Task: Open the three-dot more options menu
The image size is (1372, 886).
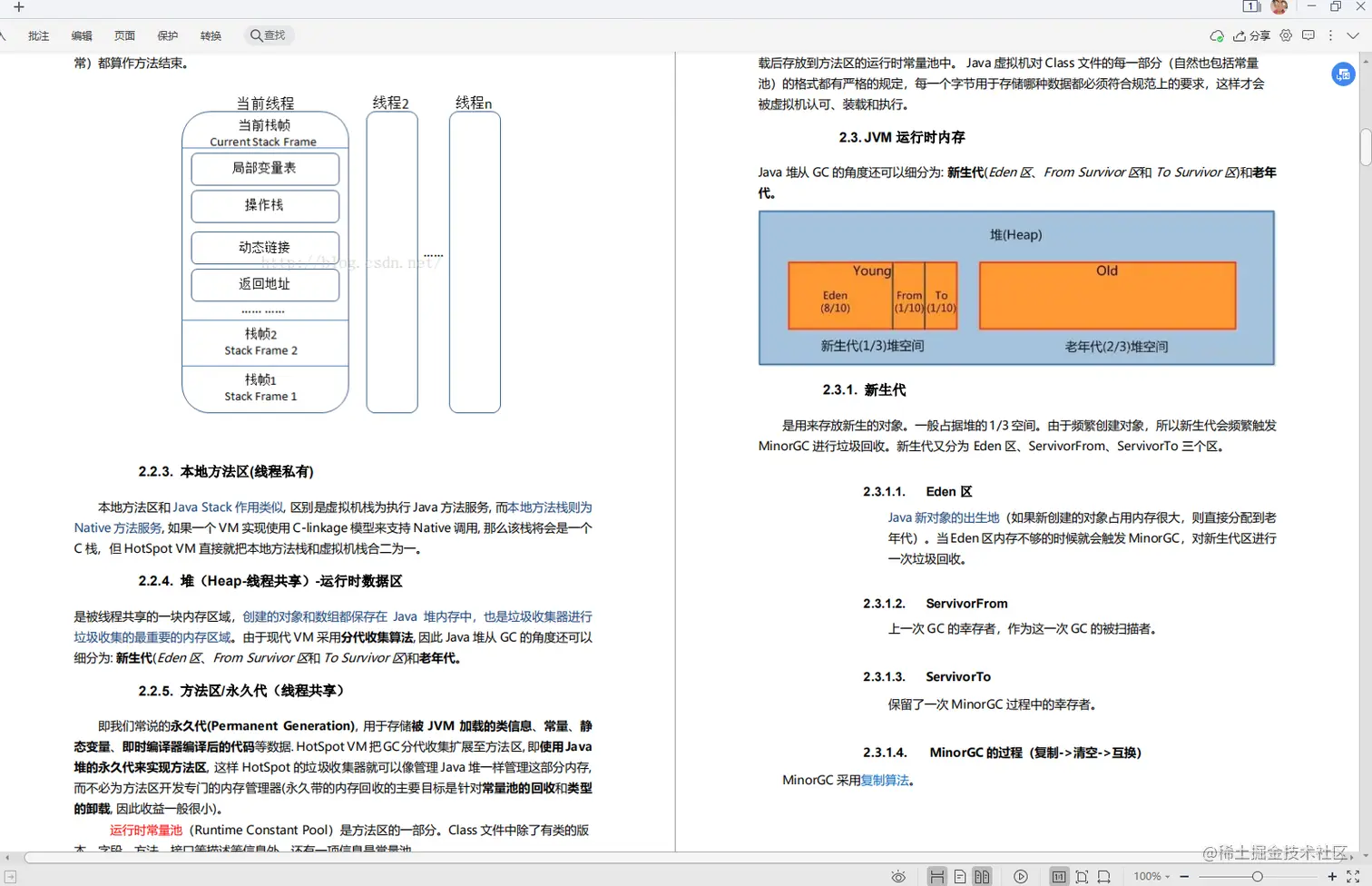Action: point(1330,35)
